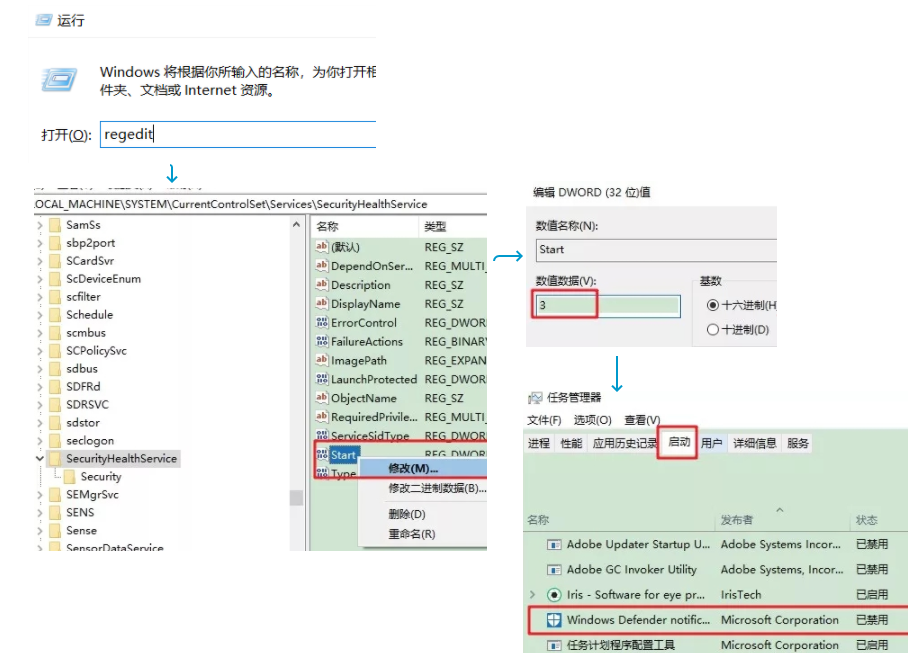Click the Run dialog program icon
Screen dimensions: 908x653
[x=59, y=79]
